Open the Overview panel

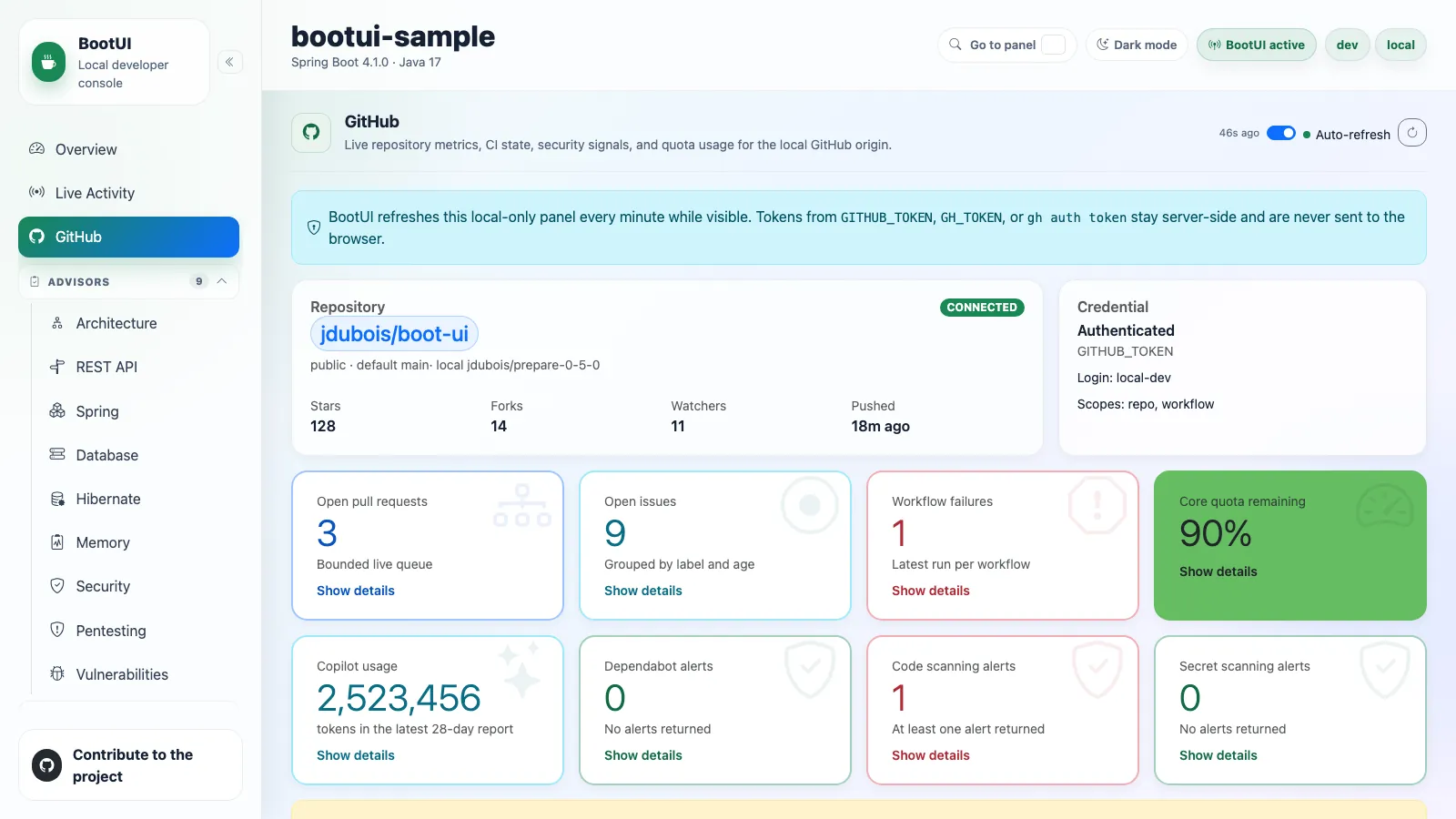coord(128,149)
